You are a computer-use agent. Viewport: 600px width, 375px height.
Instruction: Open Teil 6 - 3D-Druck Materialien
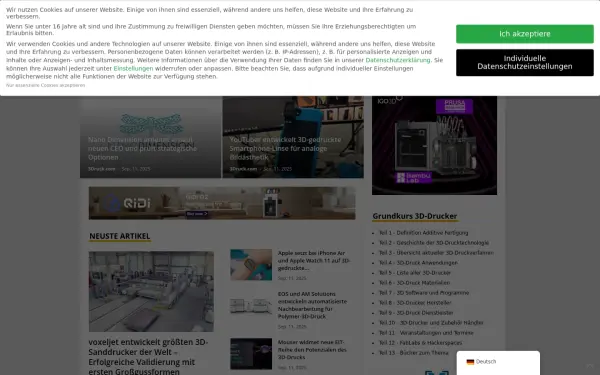tap(414, 282)
